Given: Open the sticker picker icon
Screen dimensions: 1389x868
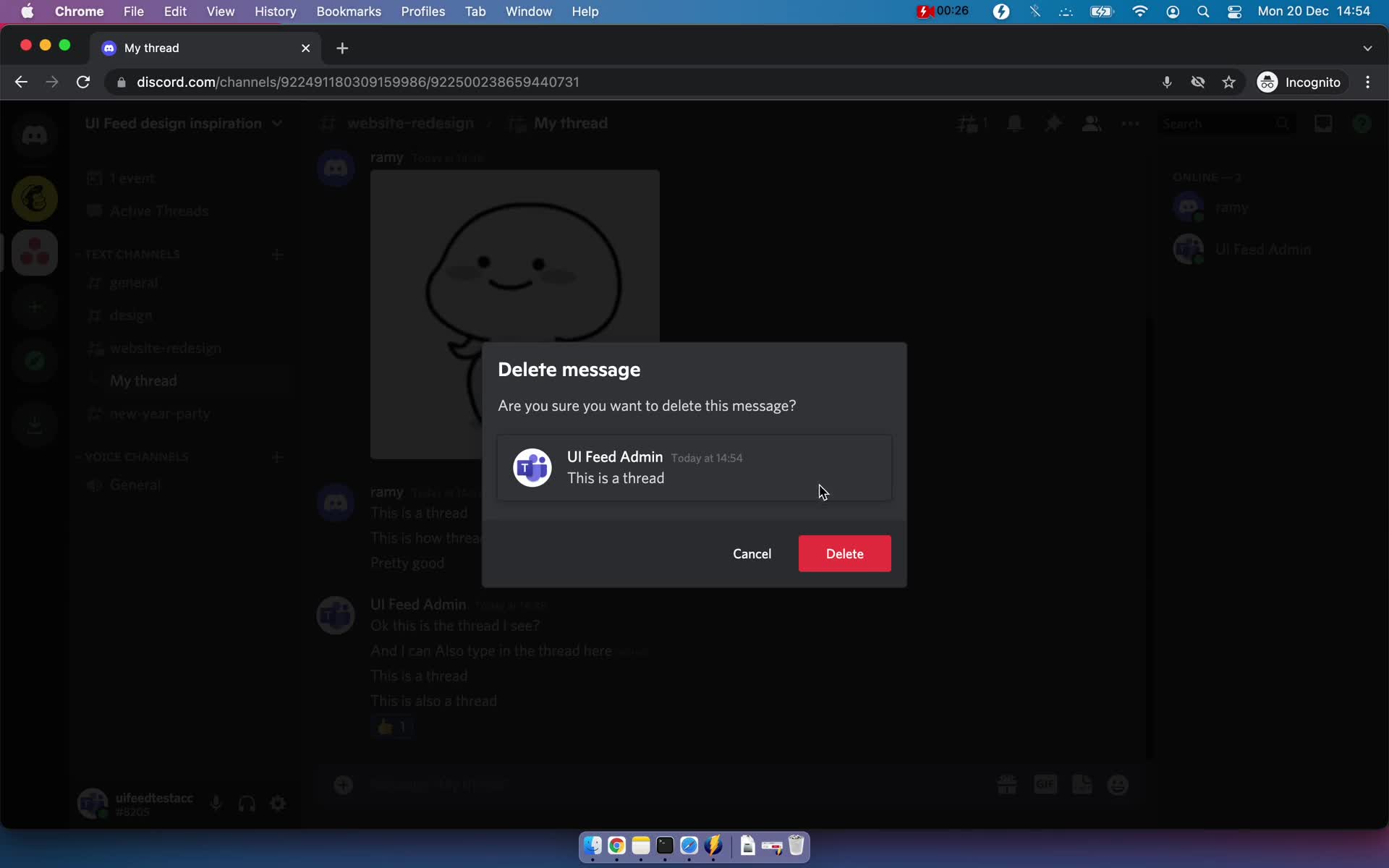Looking at the screenshot, I should 1082,785.
